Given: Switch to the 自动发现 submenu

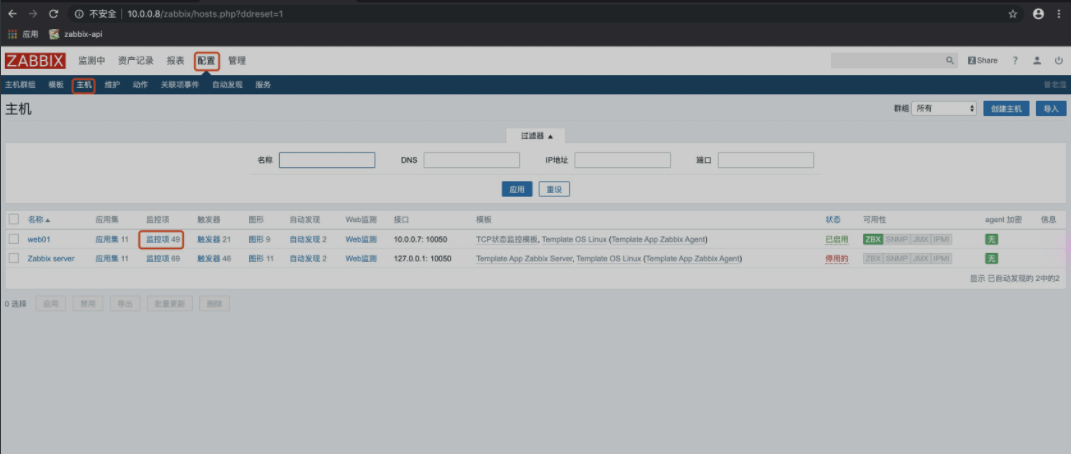Looking at the screenshot, I should point(227,85).
